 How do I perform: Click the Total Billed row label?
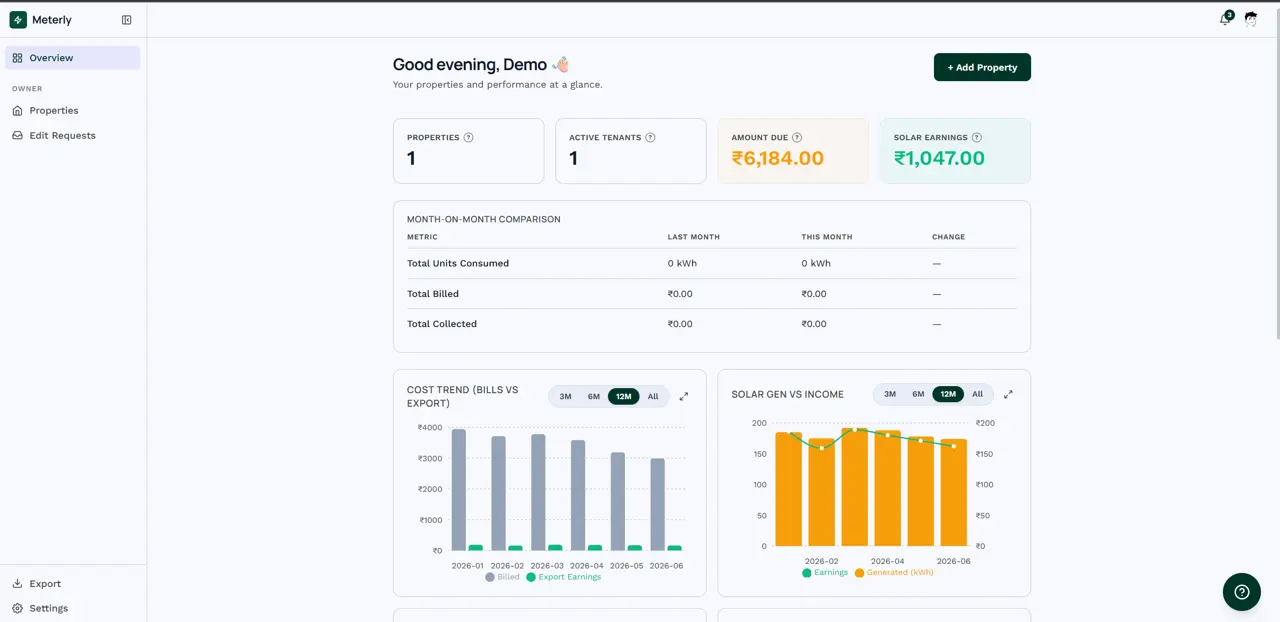433,294
